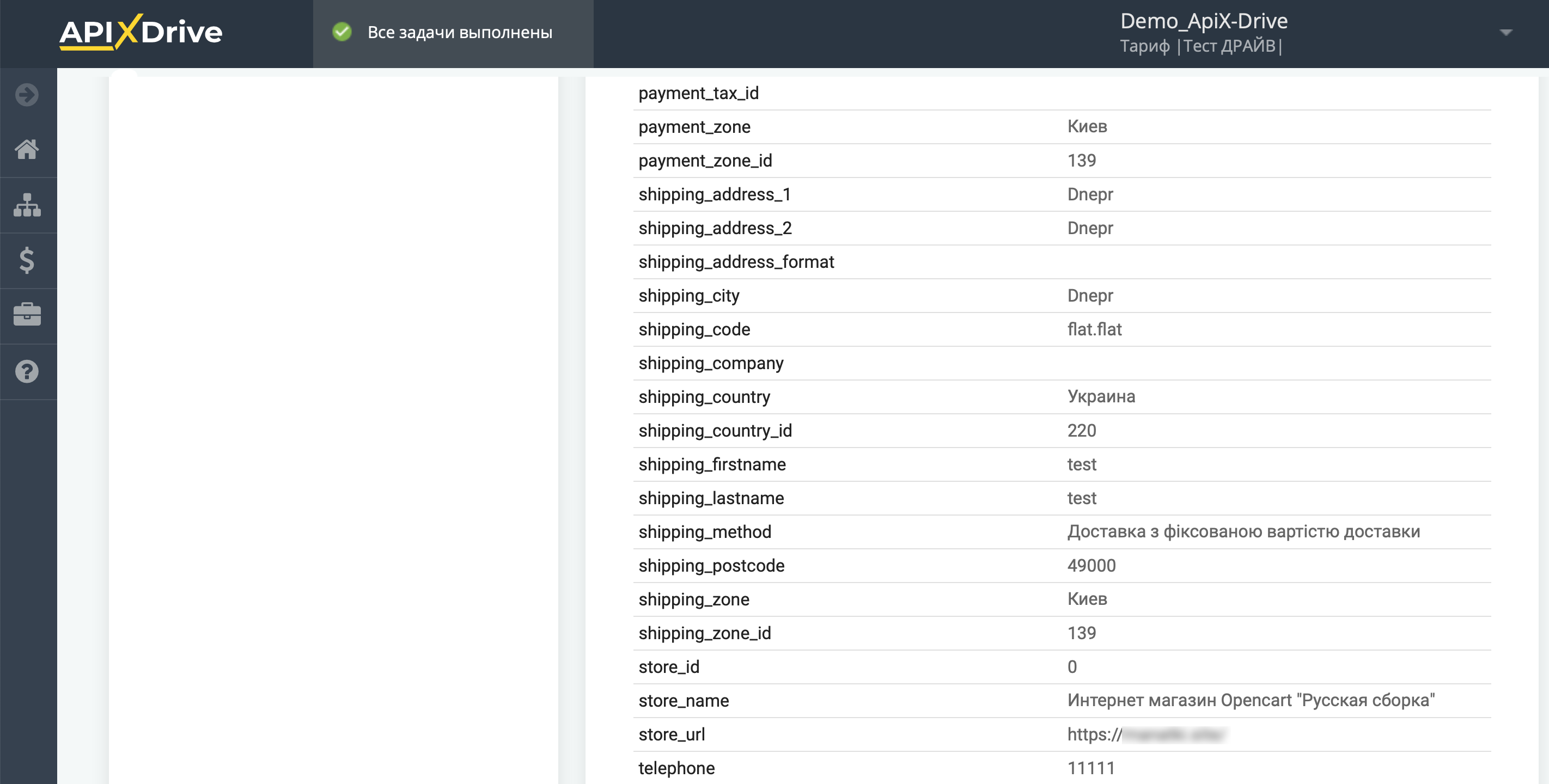This screenshot has width=1549, height=784.
Task: Click the ApiX-Drive logo
Action: tap(141, 32)
